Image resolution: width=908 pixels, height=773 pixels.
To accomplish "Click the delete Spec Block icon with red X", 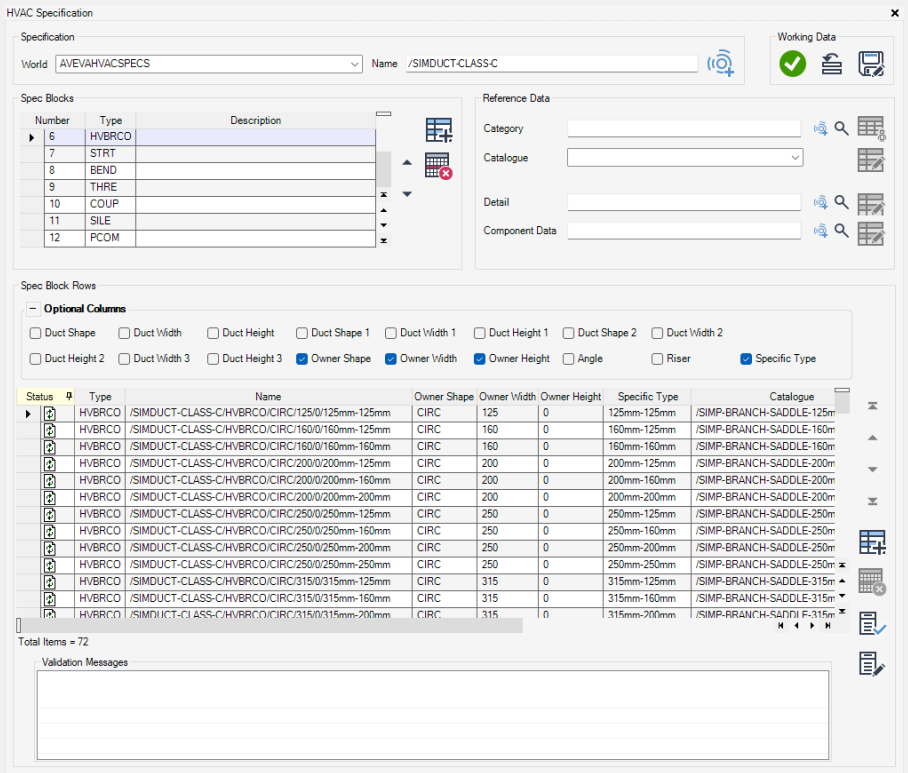I will [438, 166].
